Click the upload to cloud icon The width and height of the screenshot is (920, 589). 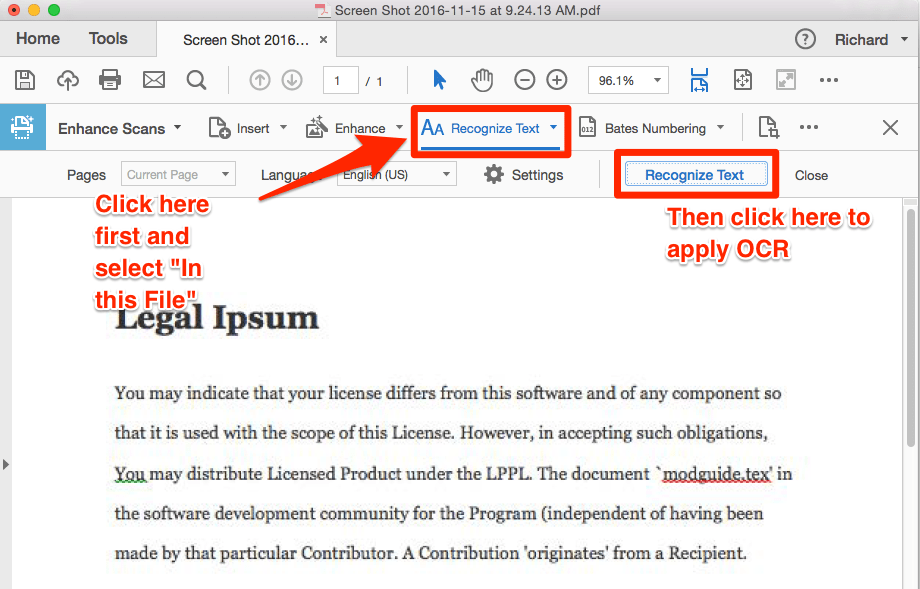click(67, 80)
